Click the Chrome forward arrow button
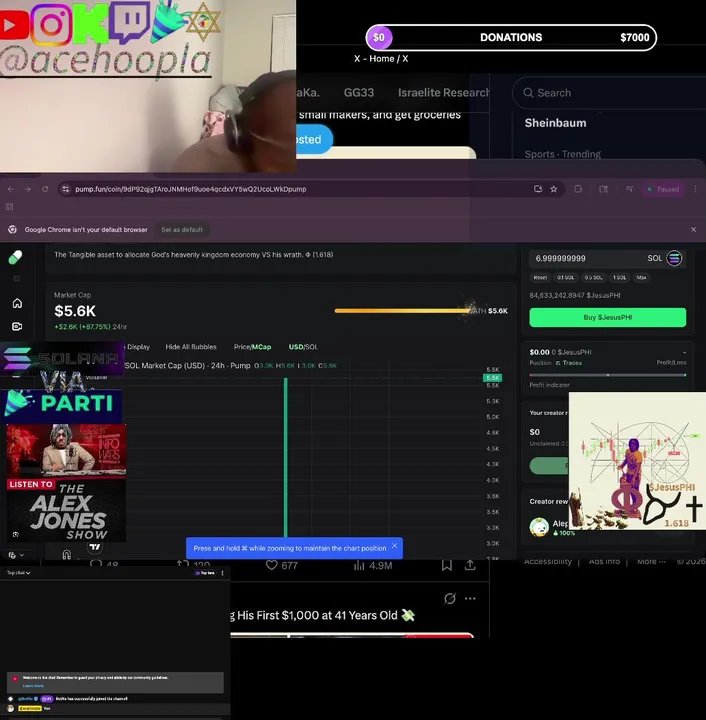Viewport: 706px width, 720px height. point(28,189)
